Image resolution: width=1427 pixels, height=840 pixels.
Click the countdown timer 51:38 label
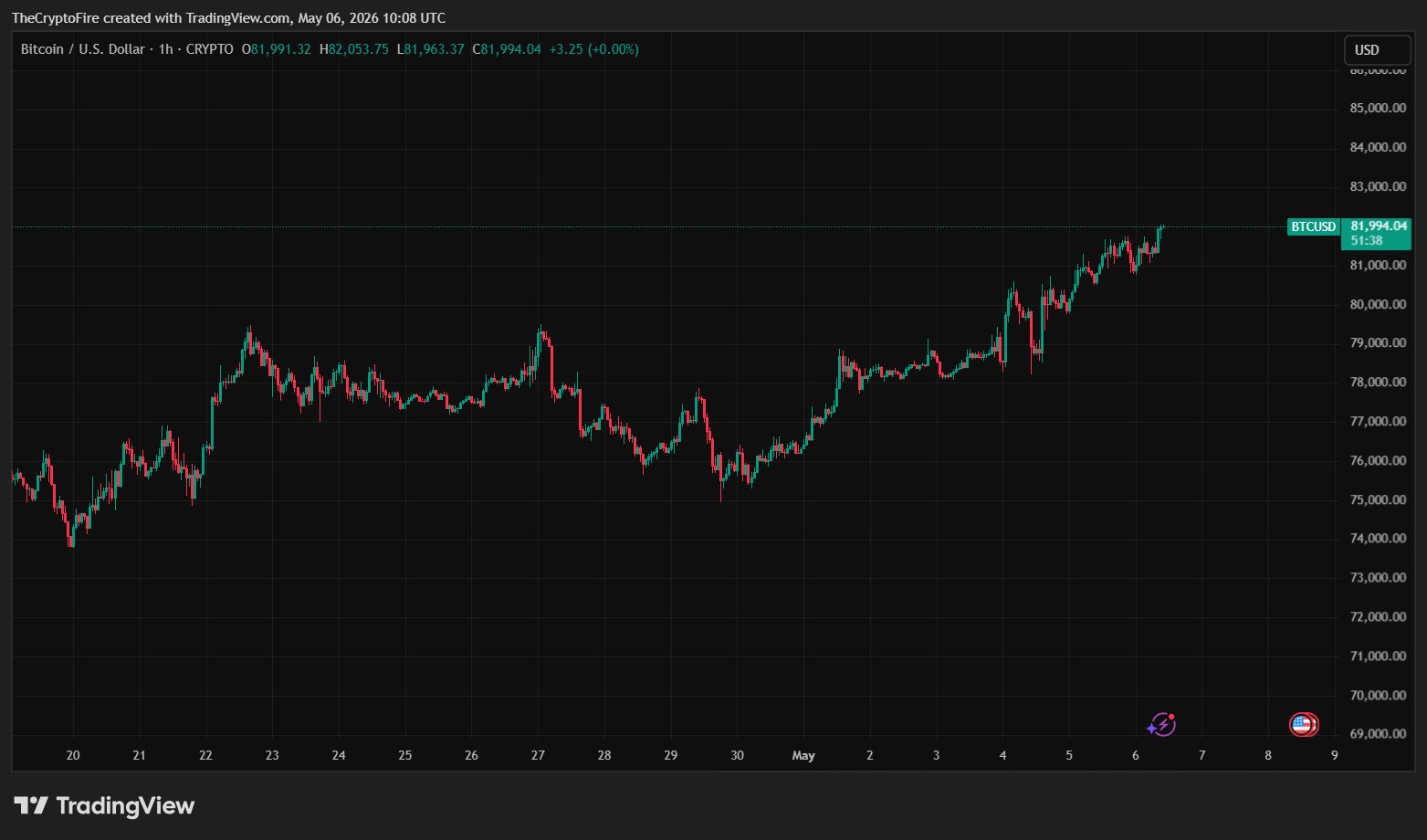[1367, 241]
